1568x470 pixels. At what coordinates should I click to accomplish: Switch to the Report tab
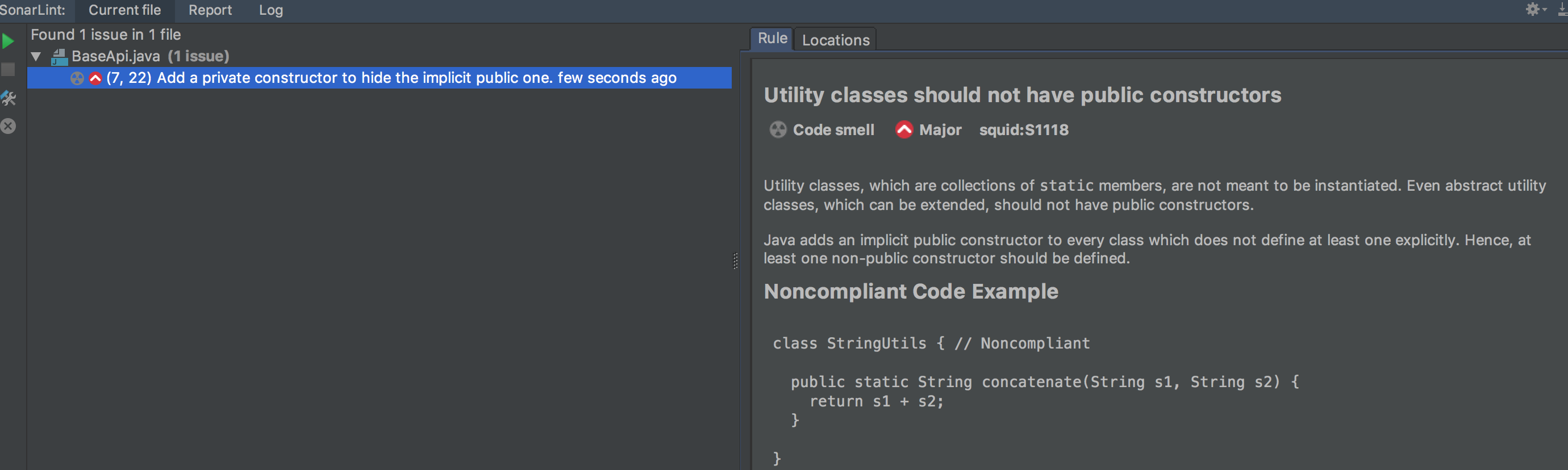210,10
